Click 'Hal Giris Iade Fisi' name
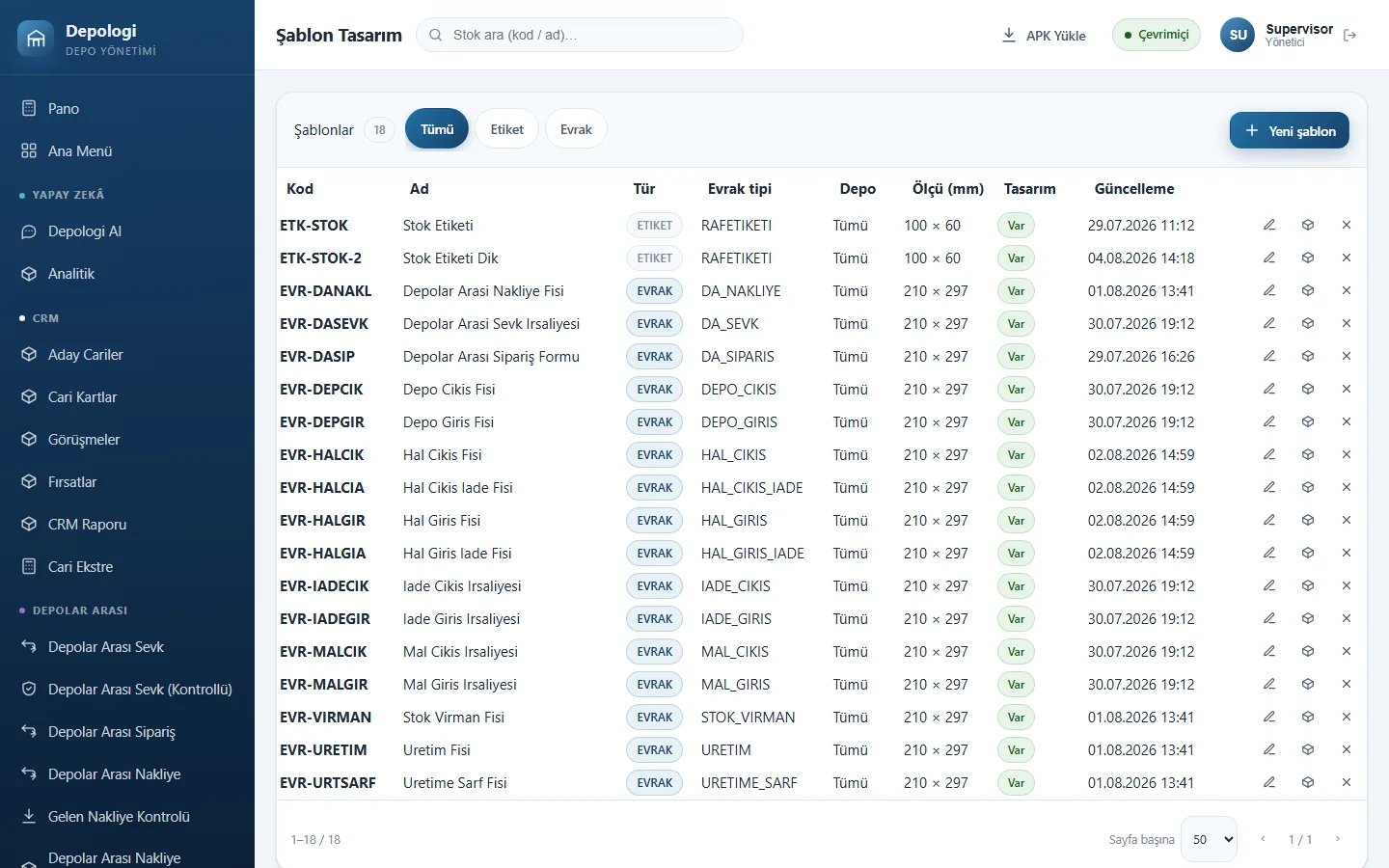Image resolution: width=1389 pixels, height=868 pixels. (457, 554)
